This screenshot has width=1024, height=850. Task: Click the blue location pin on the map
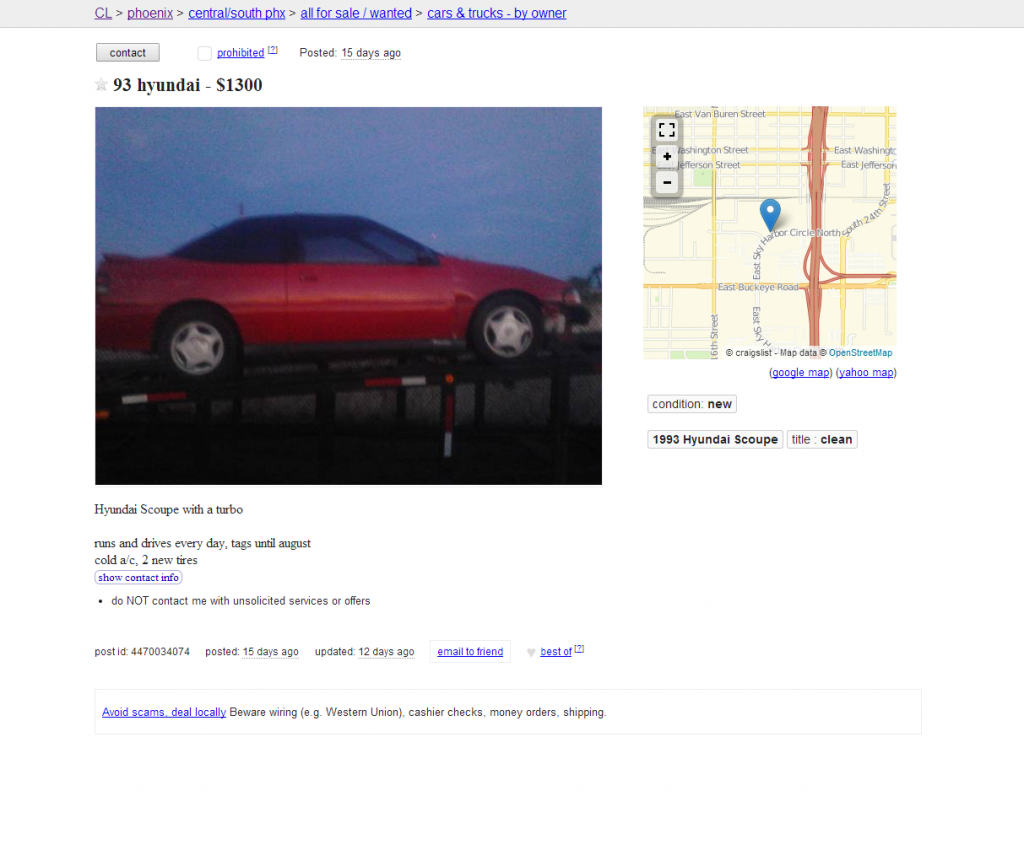click(x=770, y=215)
